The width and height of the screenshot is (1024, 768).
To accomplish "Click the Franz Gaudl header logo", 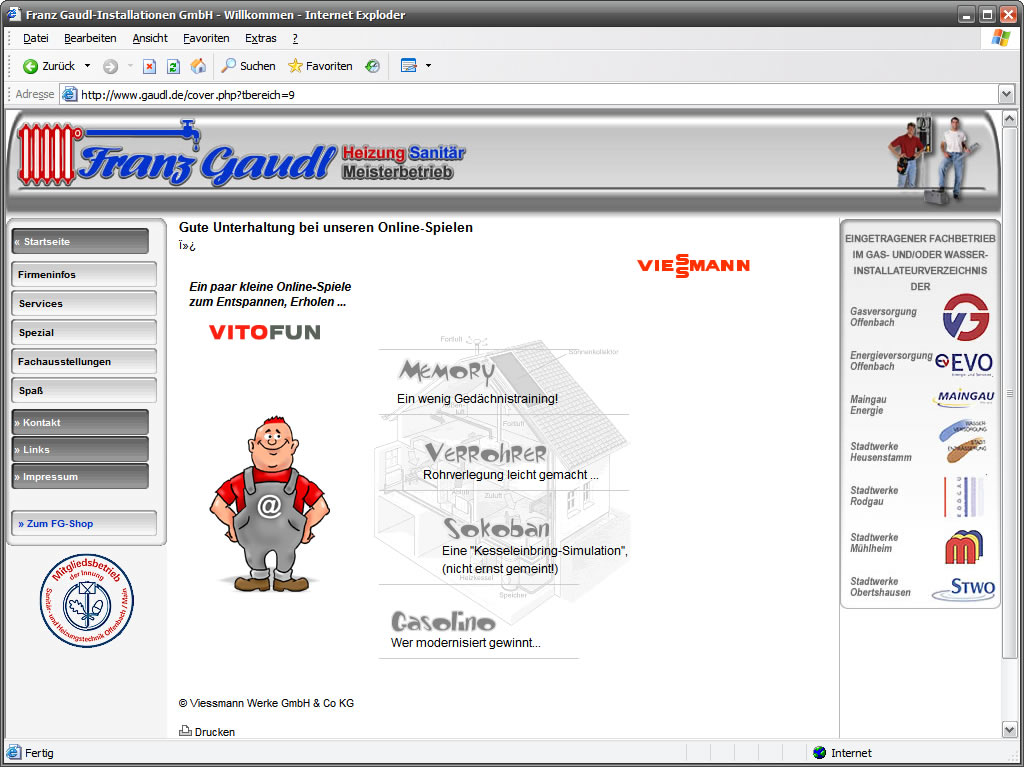I will tap(240, 155).
